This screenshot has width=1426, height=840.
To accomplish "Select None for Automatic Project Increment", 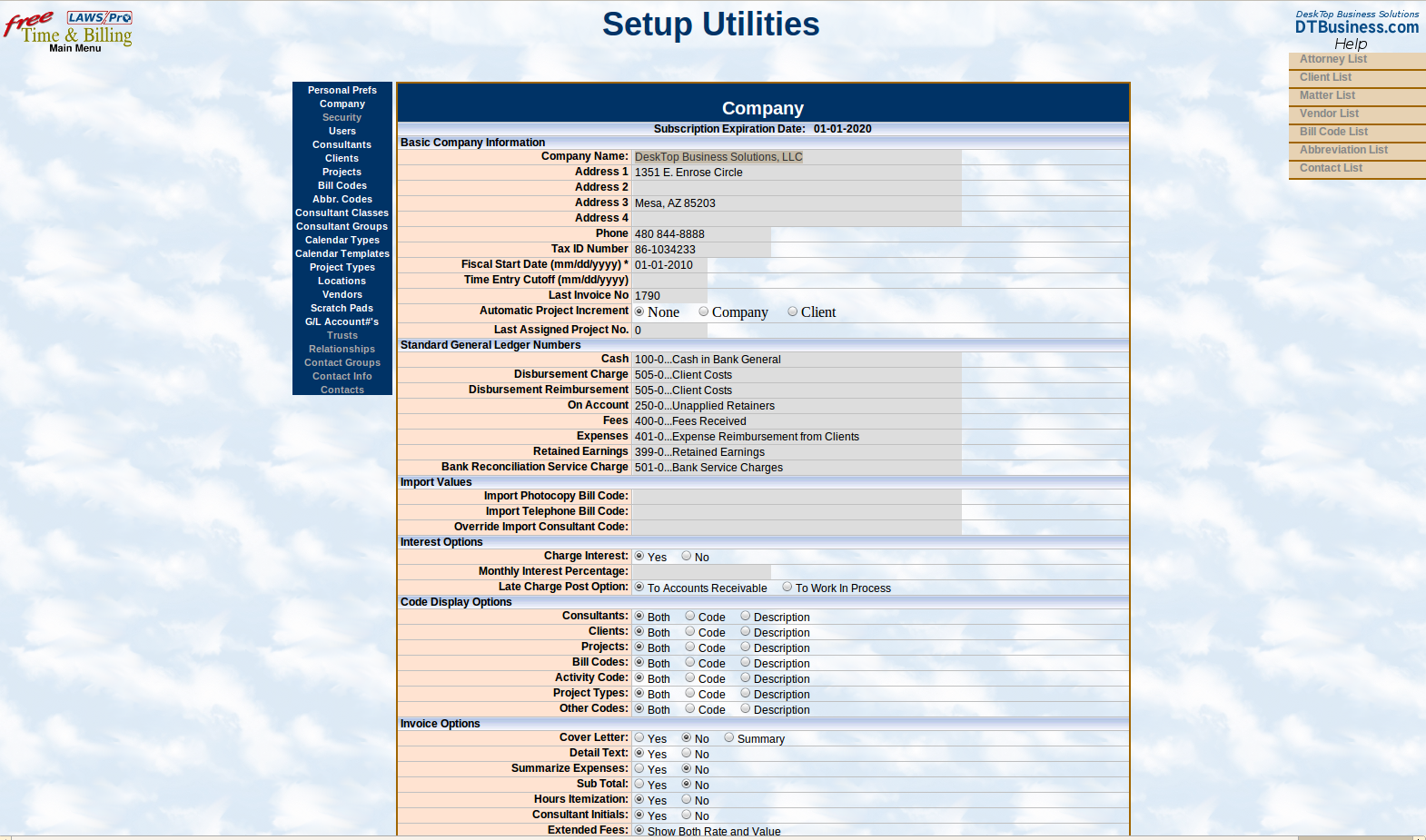I will click(639, 311).
